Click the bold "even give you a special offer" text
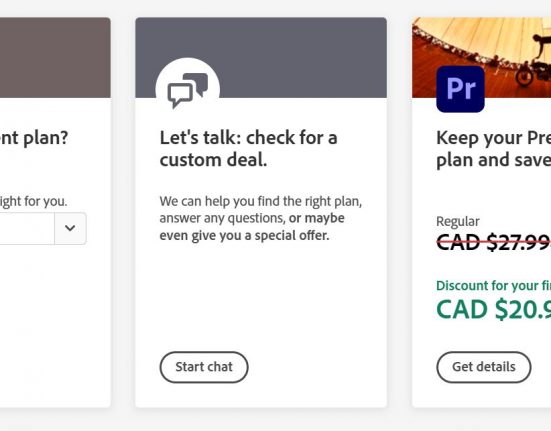The width and height of the screenshot is (551, 431). (244, 235)
